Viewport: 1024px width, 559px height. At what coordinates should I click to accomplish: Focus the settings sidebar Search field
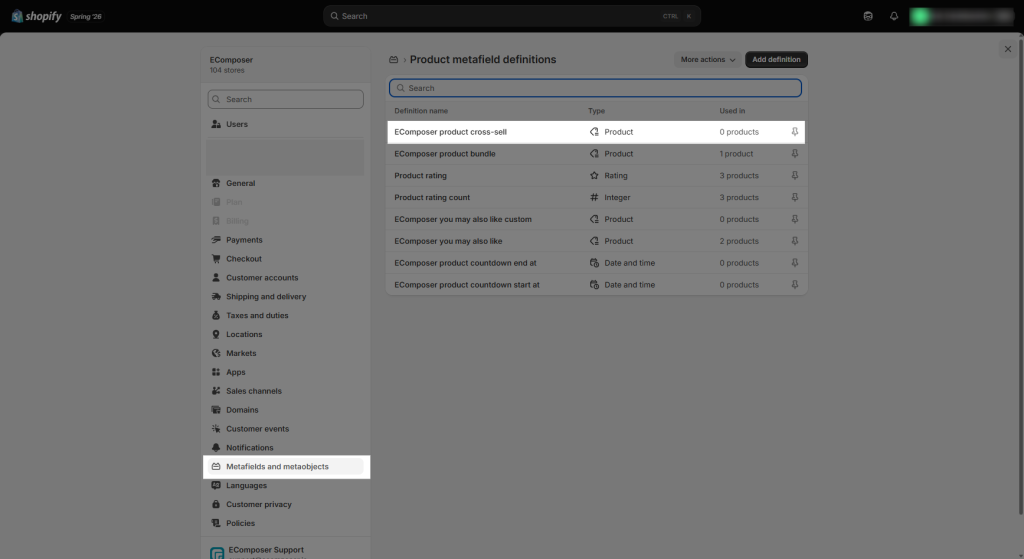click(285, 99)
